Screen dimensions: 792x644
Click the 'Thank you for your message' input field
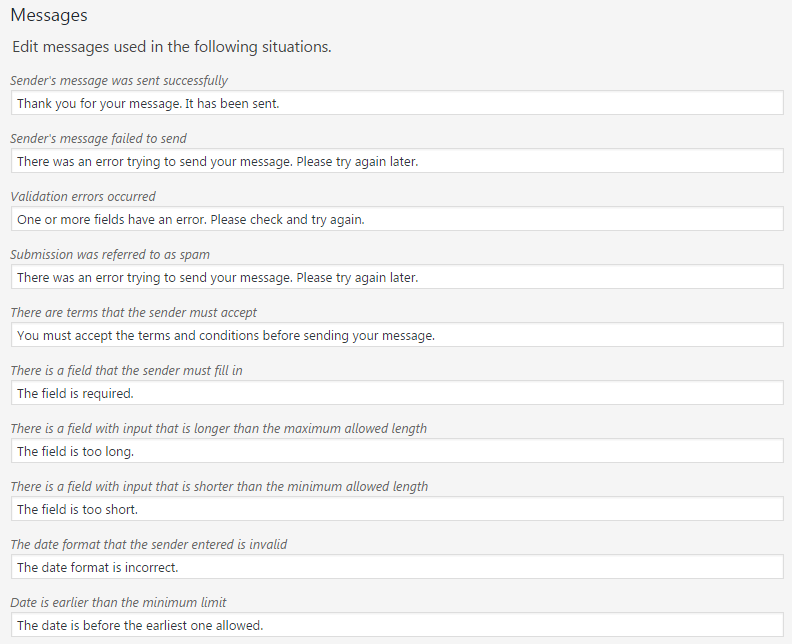click(x=396, y=103)
